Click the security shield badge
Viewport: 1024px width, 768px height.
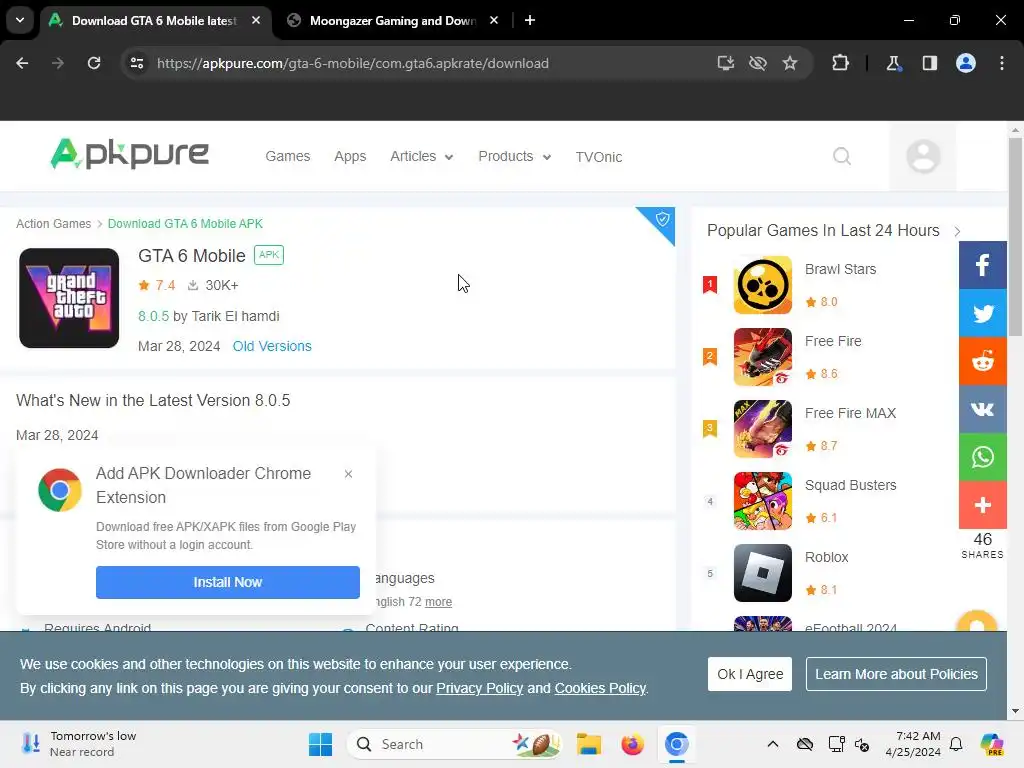coord(662,219)
